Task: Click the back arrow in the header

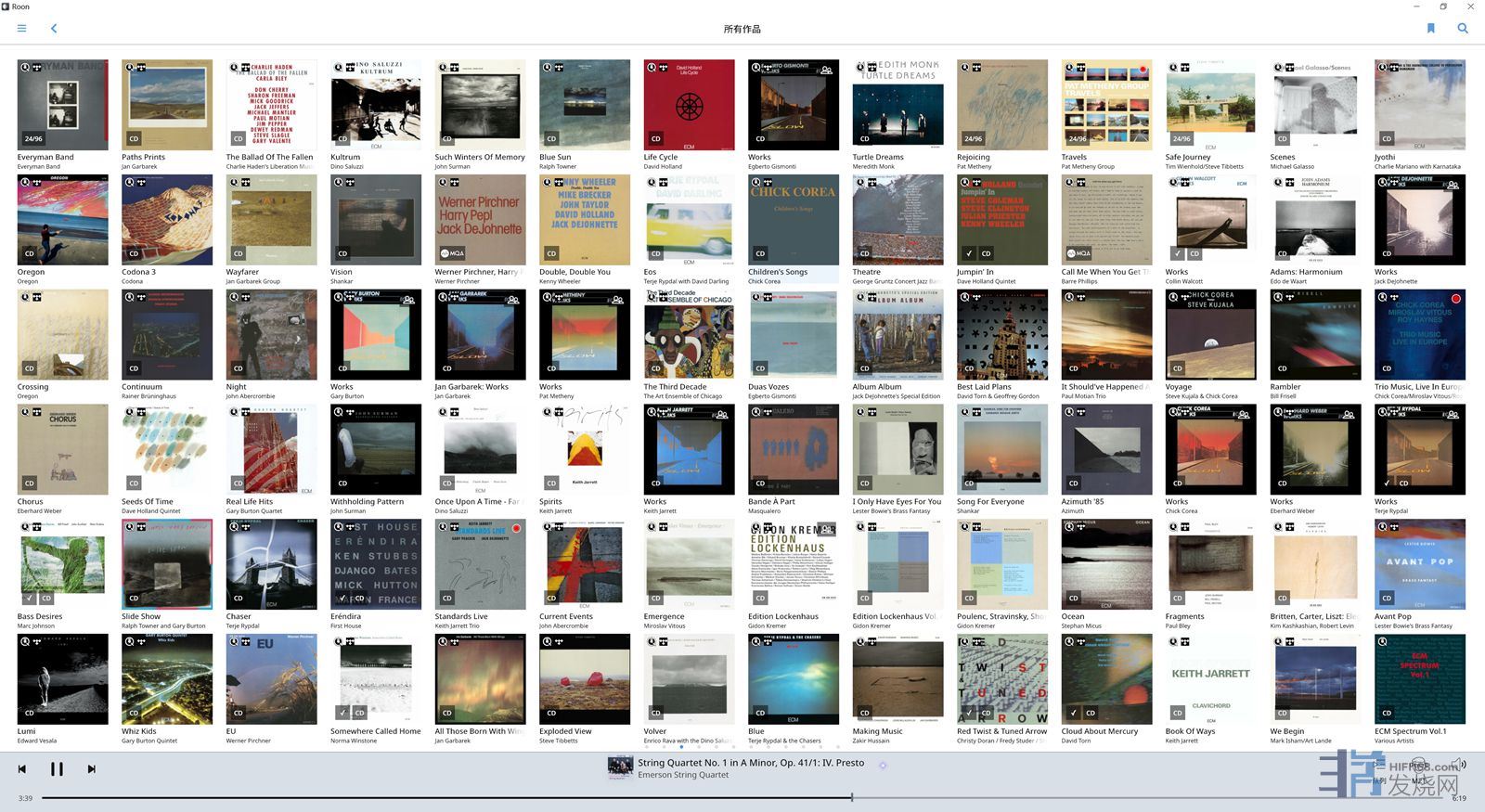Action: point(54,29)
